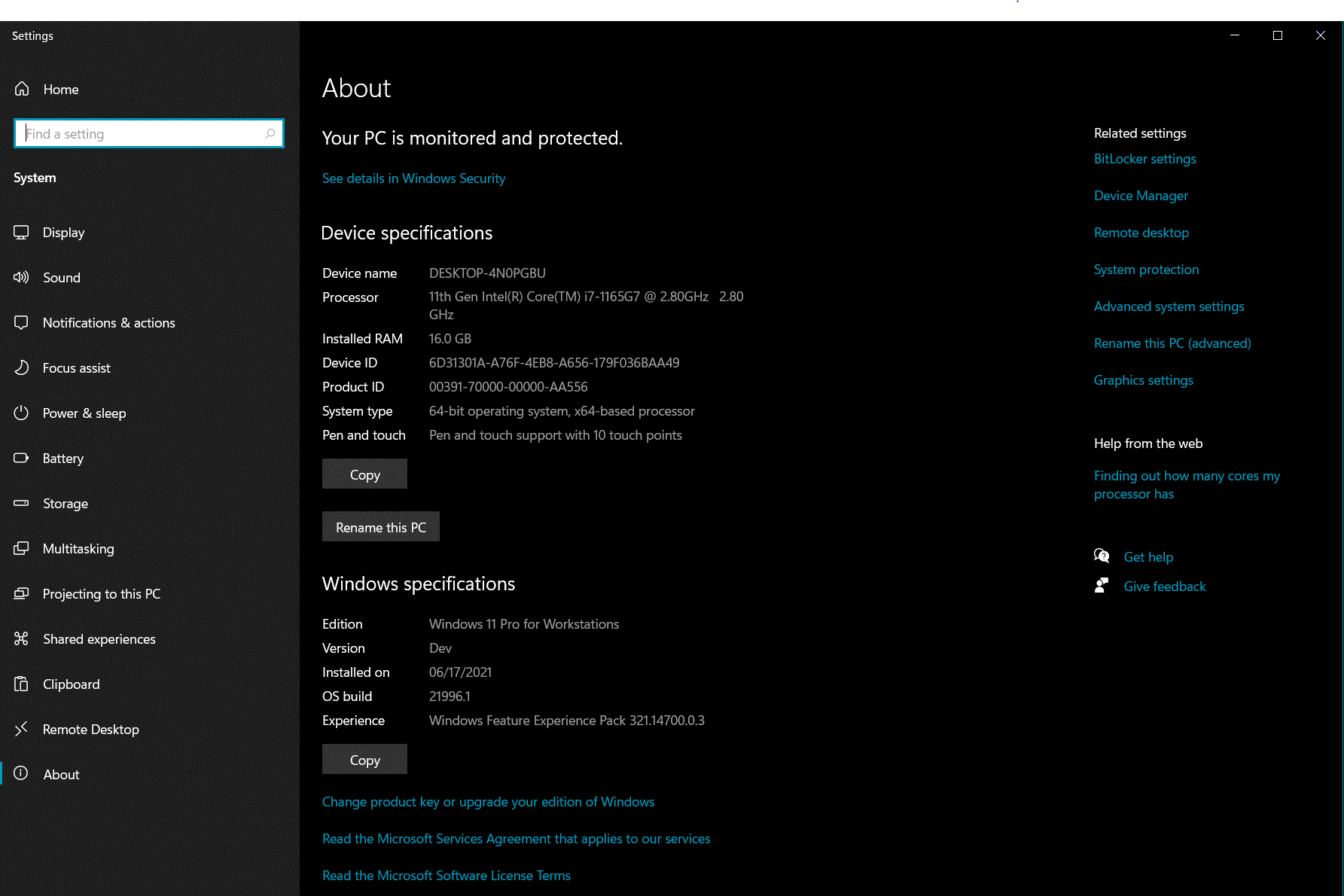Open Remote desktop related setting
The height and width of the screenshot is (896, 1344).
[x=1141, y=233]
